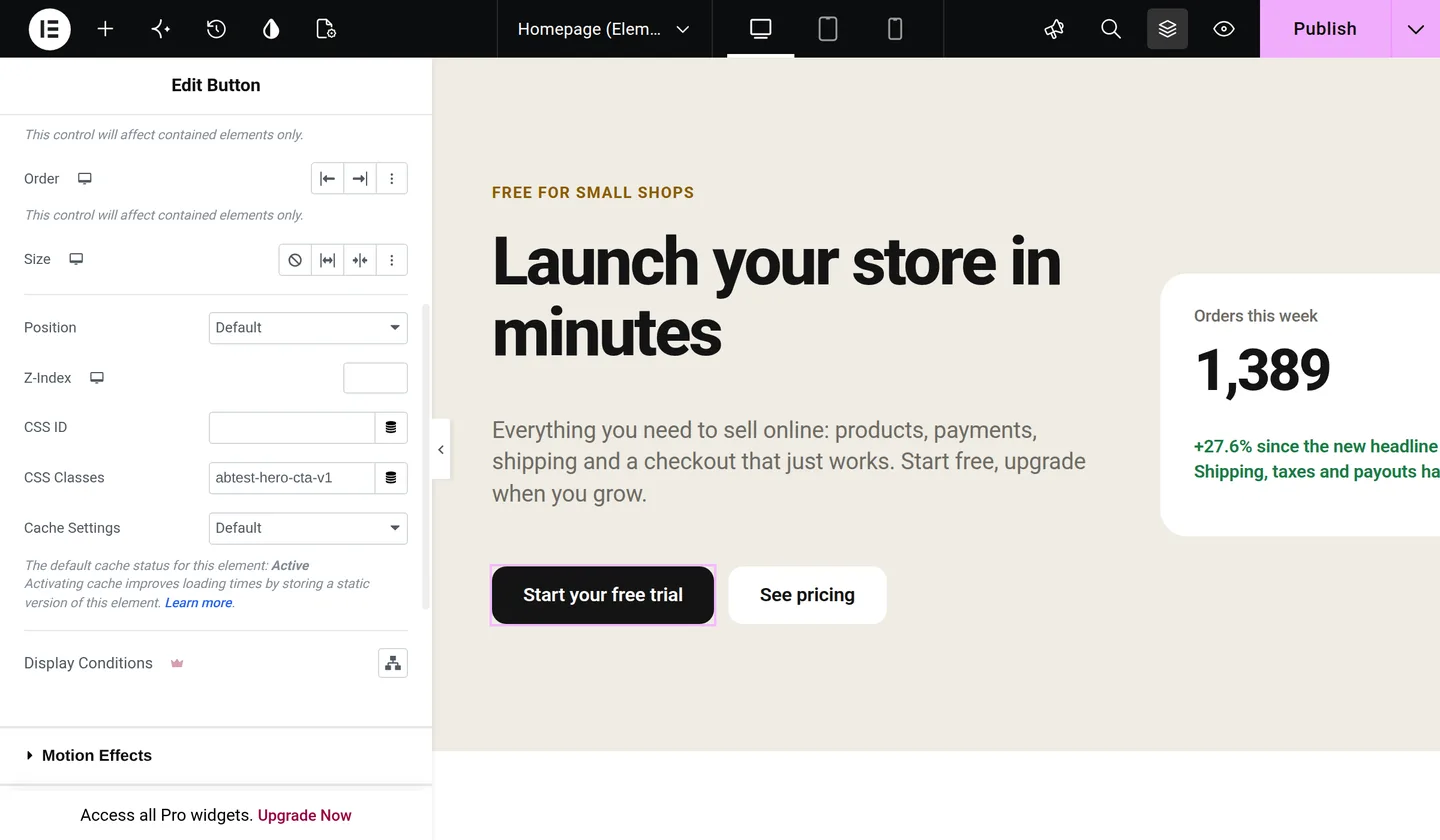Screen dimensions: 1440x840
Task: Switch to Tablet responsive view
Action: 828,29
